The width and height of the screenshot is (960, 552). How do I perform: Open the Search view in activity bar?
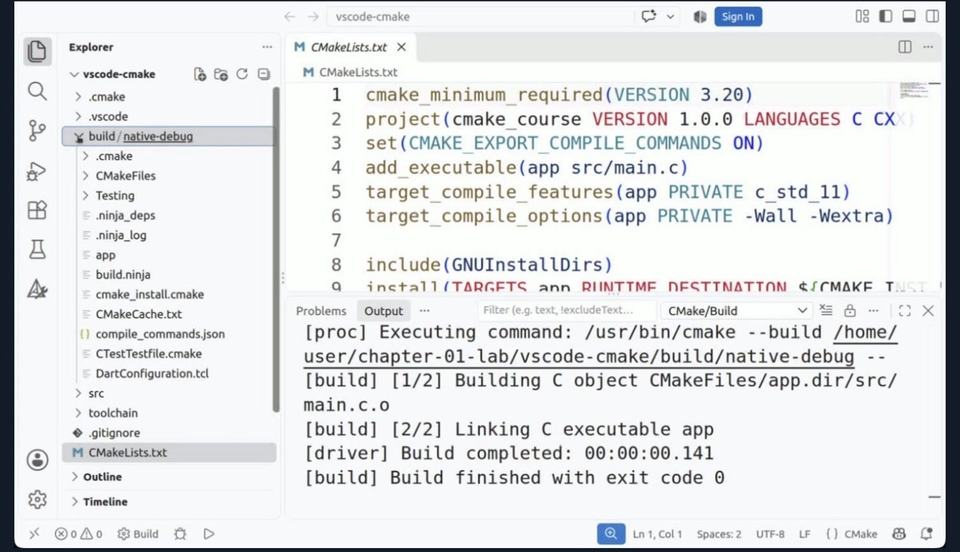click(x=37, y=91)
